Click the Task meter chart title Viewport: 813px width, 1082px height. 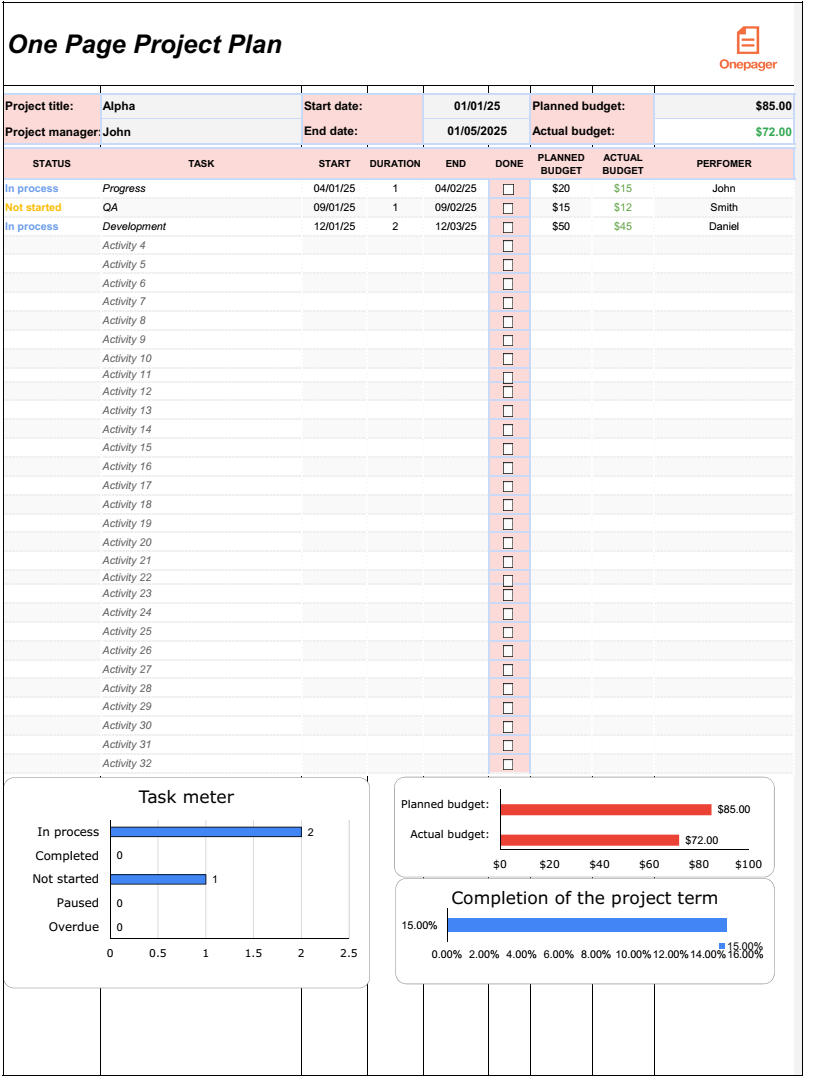[186, 797]
